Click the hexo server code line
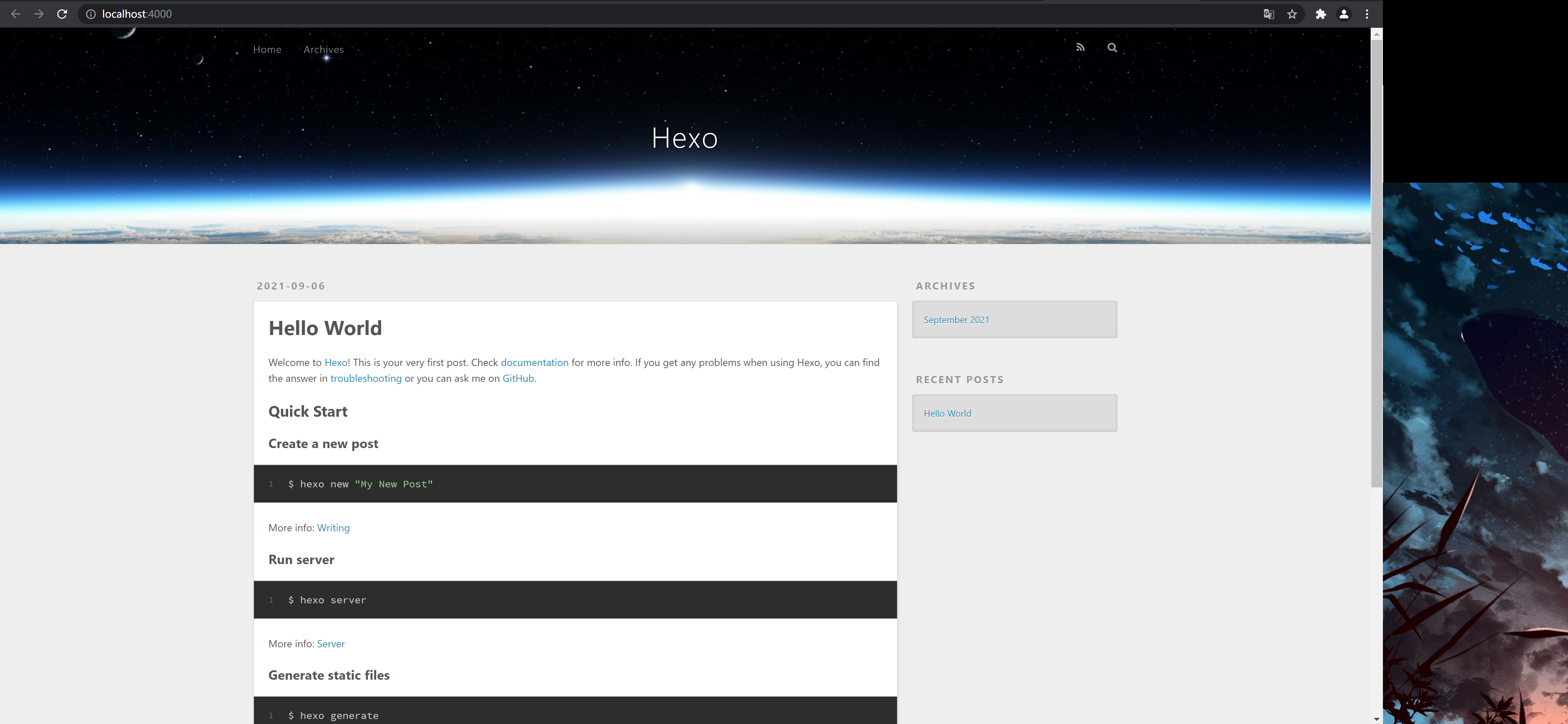 click(x=327, y=600)
